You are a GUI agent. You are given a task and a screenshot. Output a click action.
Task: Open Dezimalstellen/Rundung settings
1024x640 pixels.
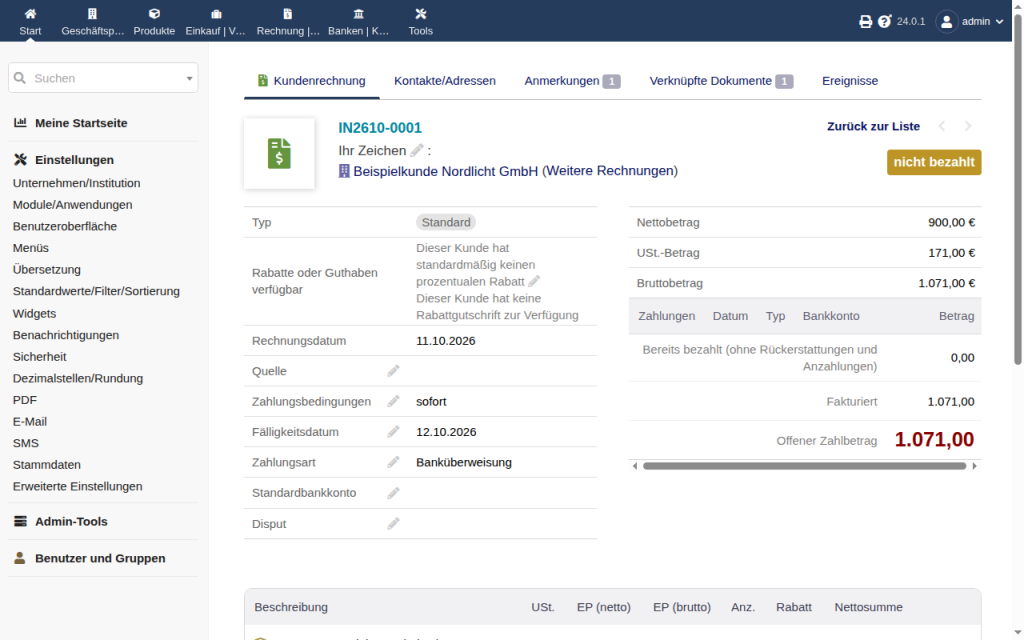coord(78,379)
